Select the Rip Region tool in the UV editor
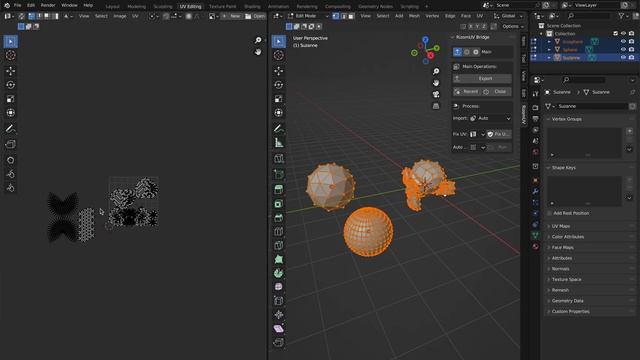This screenshot has height=360, width=640. (11, 144)
